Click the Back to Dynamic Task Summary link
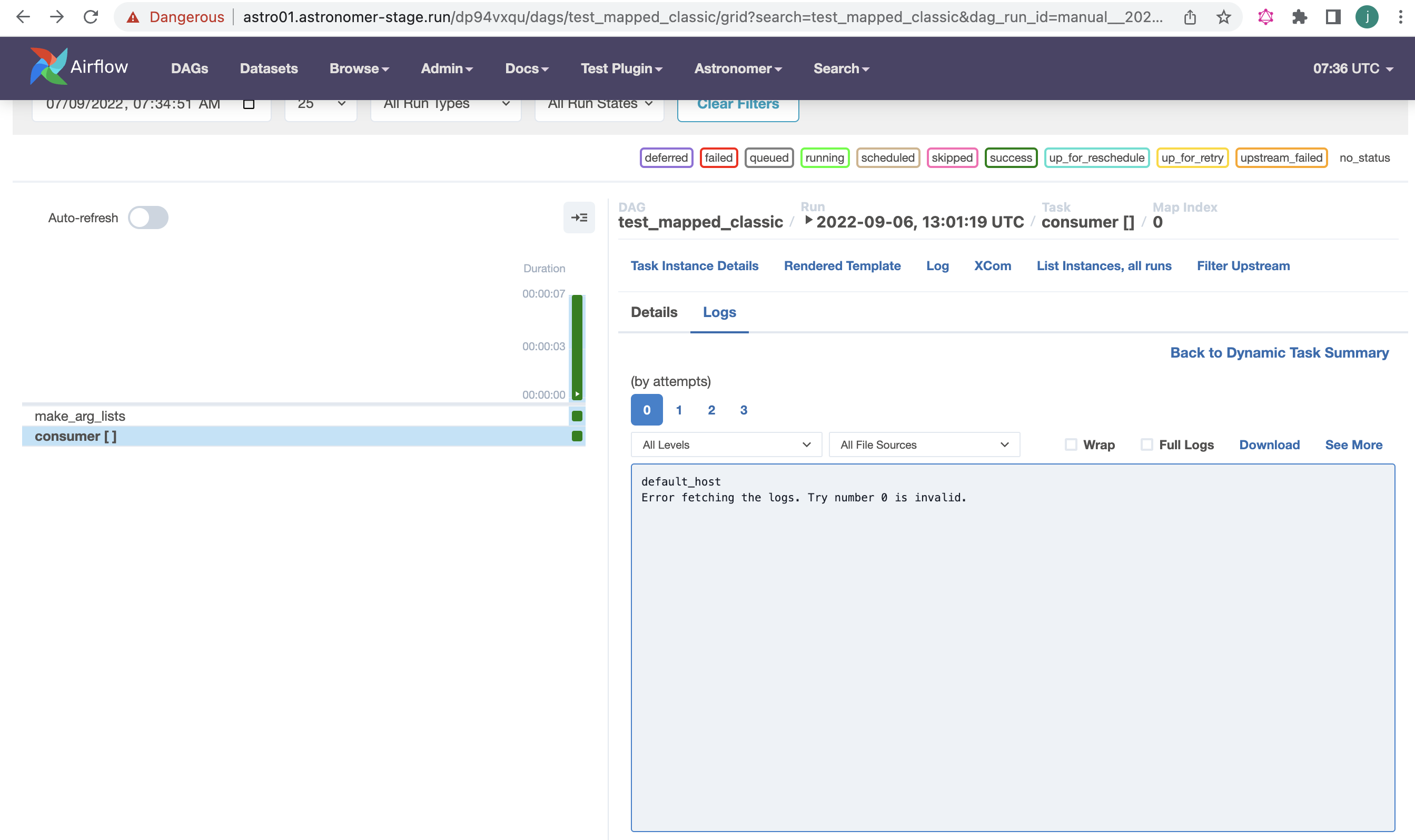 1279,352
